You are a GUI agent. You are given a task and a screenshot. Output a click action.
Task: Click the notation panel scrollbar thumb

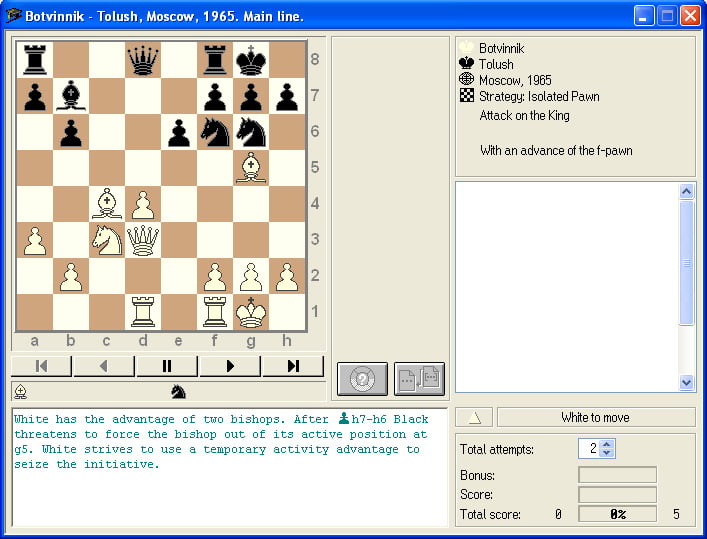(x=686, y=262)
